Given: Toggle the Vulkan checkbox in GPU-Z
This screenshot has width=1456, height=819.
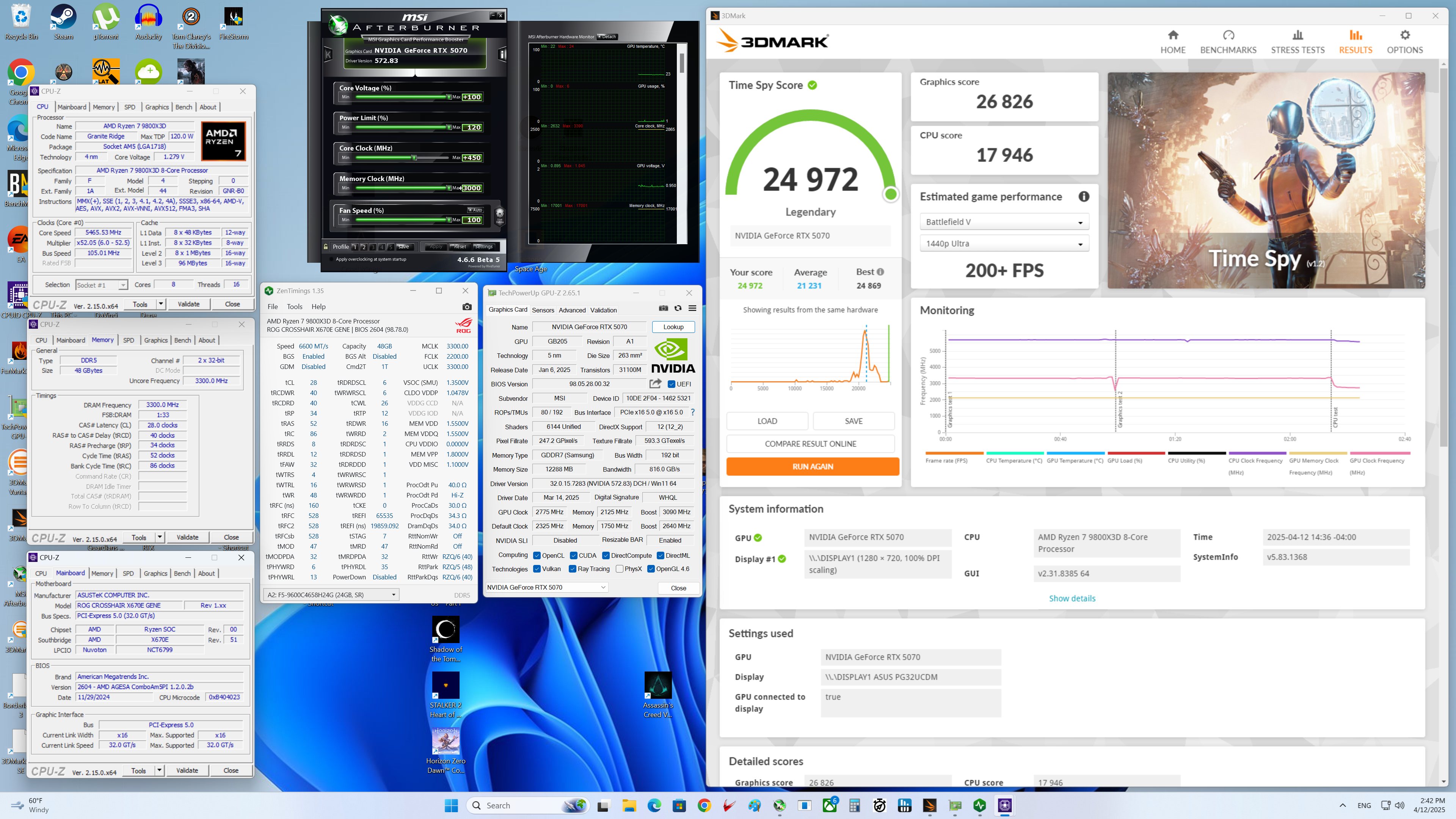Looking at the screenshot, I should (537, 569).
